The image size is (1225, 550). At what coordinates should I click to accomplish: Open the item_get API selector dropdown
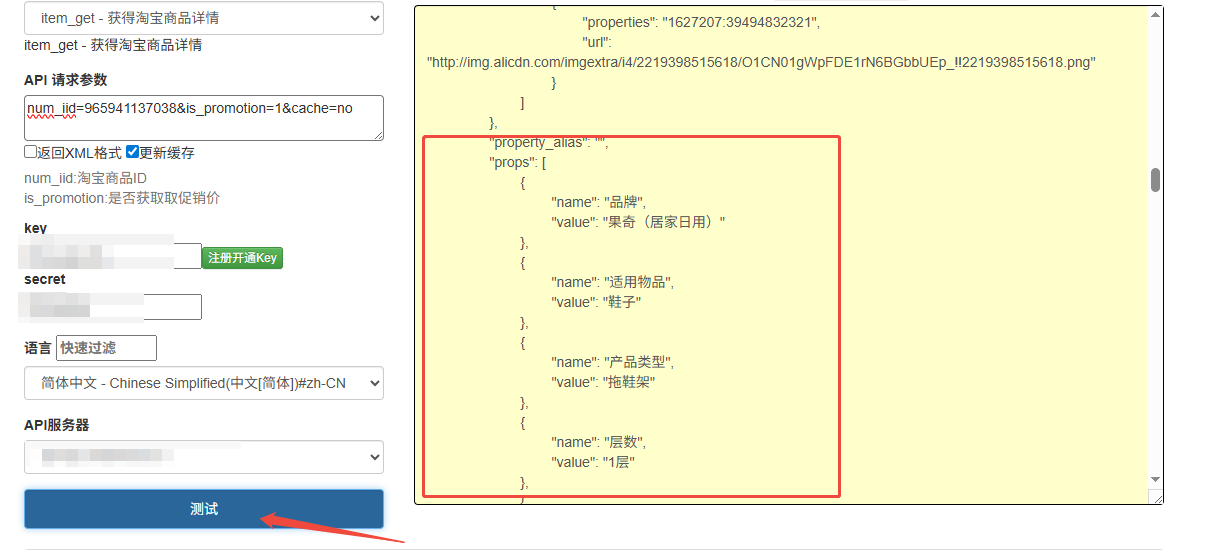pos(204,18)
